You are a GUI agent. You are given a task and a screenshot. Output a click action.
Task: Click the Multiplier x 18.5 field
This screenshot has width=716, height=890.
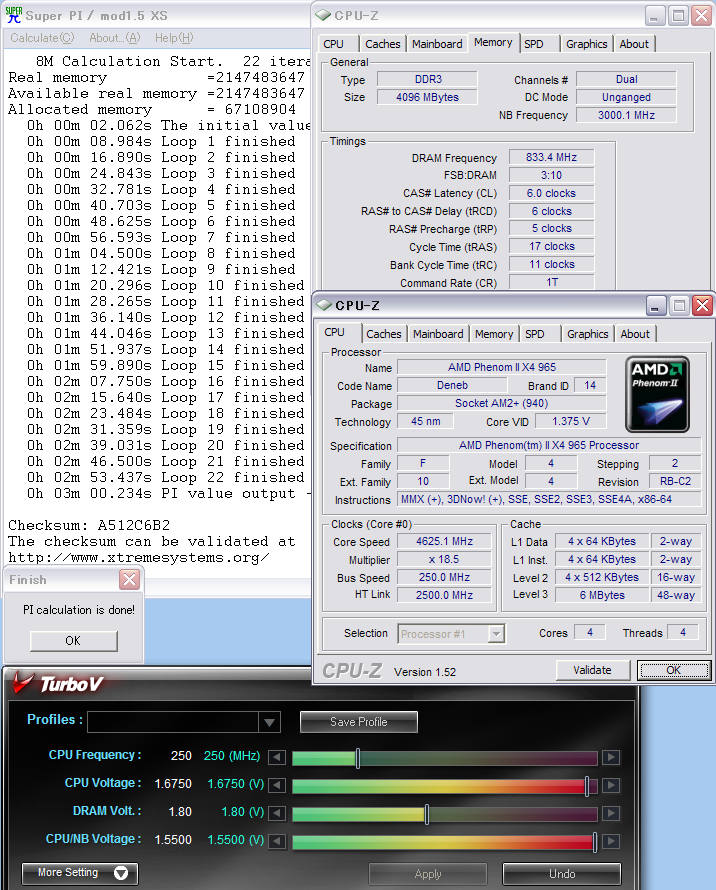(x=444, y=560)
